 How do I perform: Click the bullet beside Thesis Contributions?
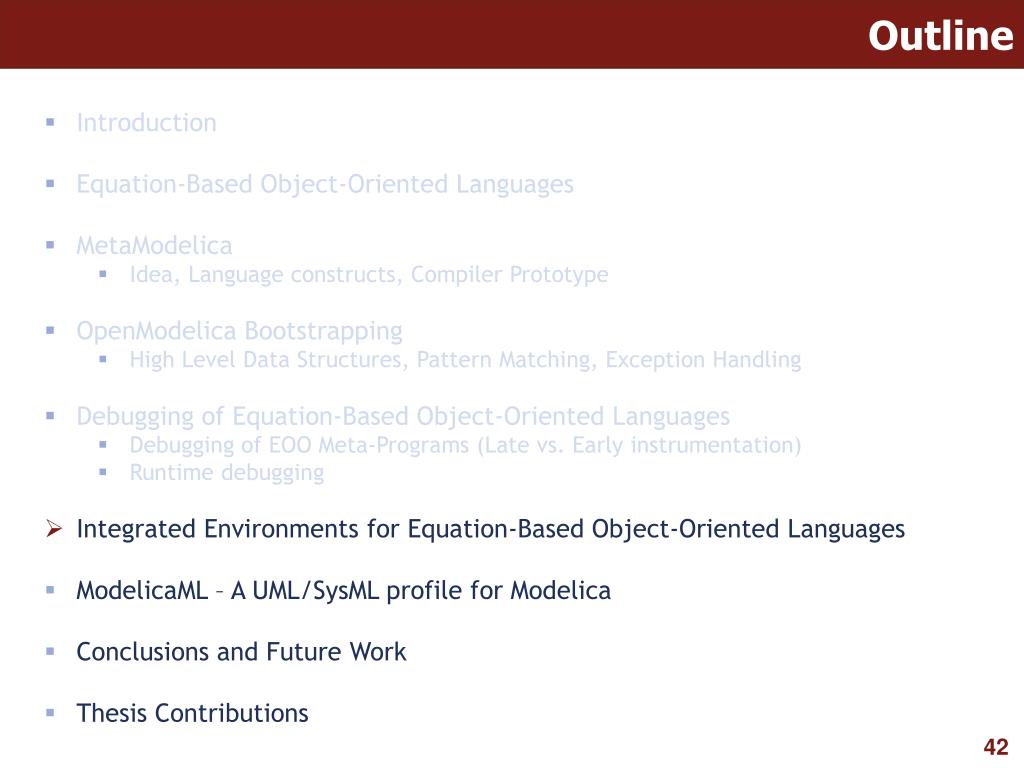coord(50,712)
